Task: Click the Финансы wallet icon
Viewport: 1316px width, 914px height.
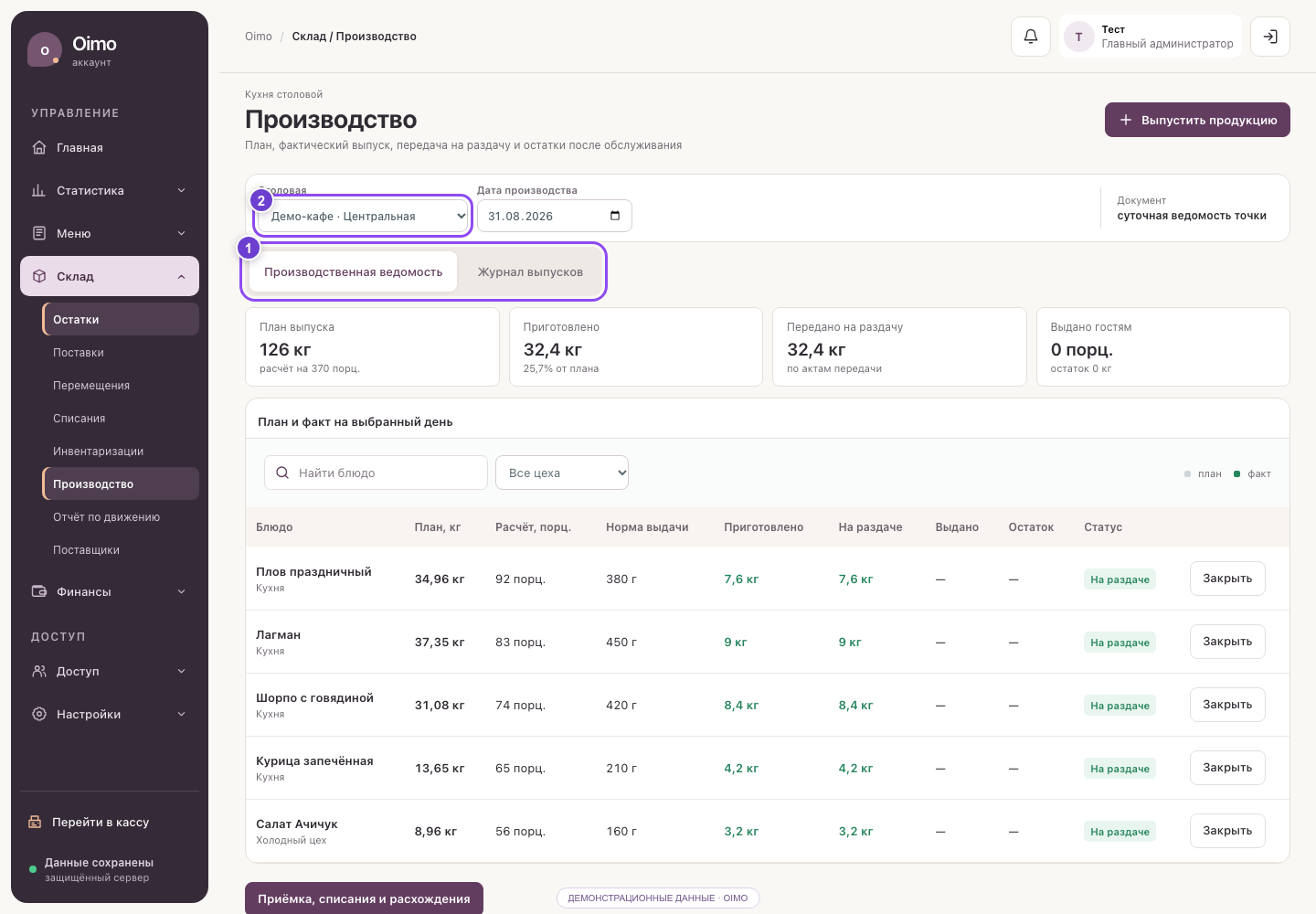Action: click(39, 591)
